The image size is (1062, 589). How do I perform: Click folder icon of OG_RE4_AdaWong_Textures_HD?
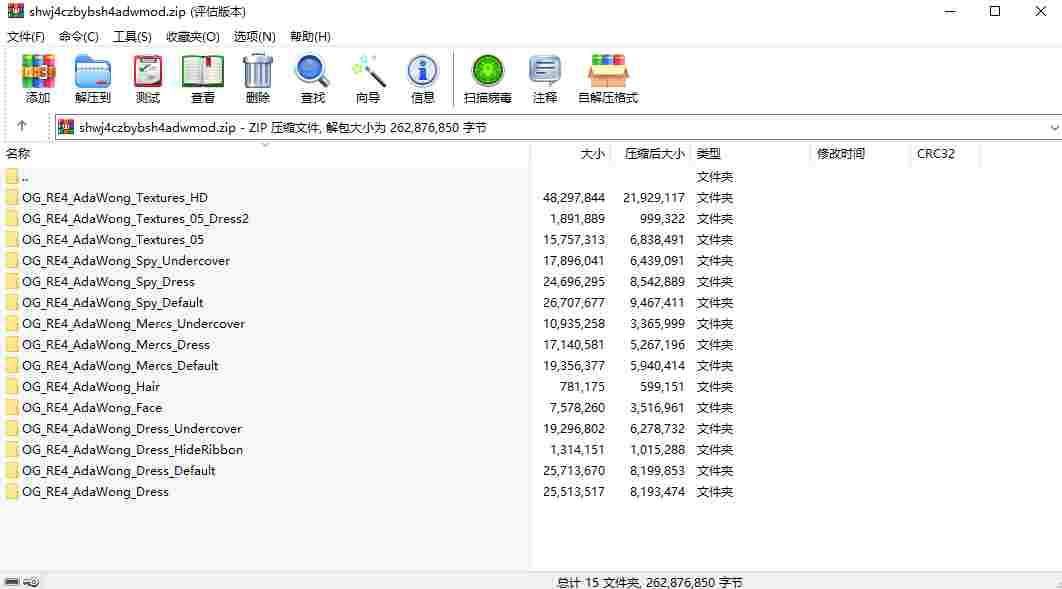coord(12,198)
